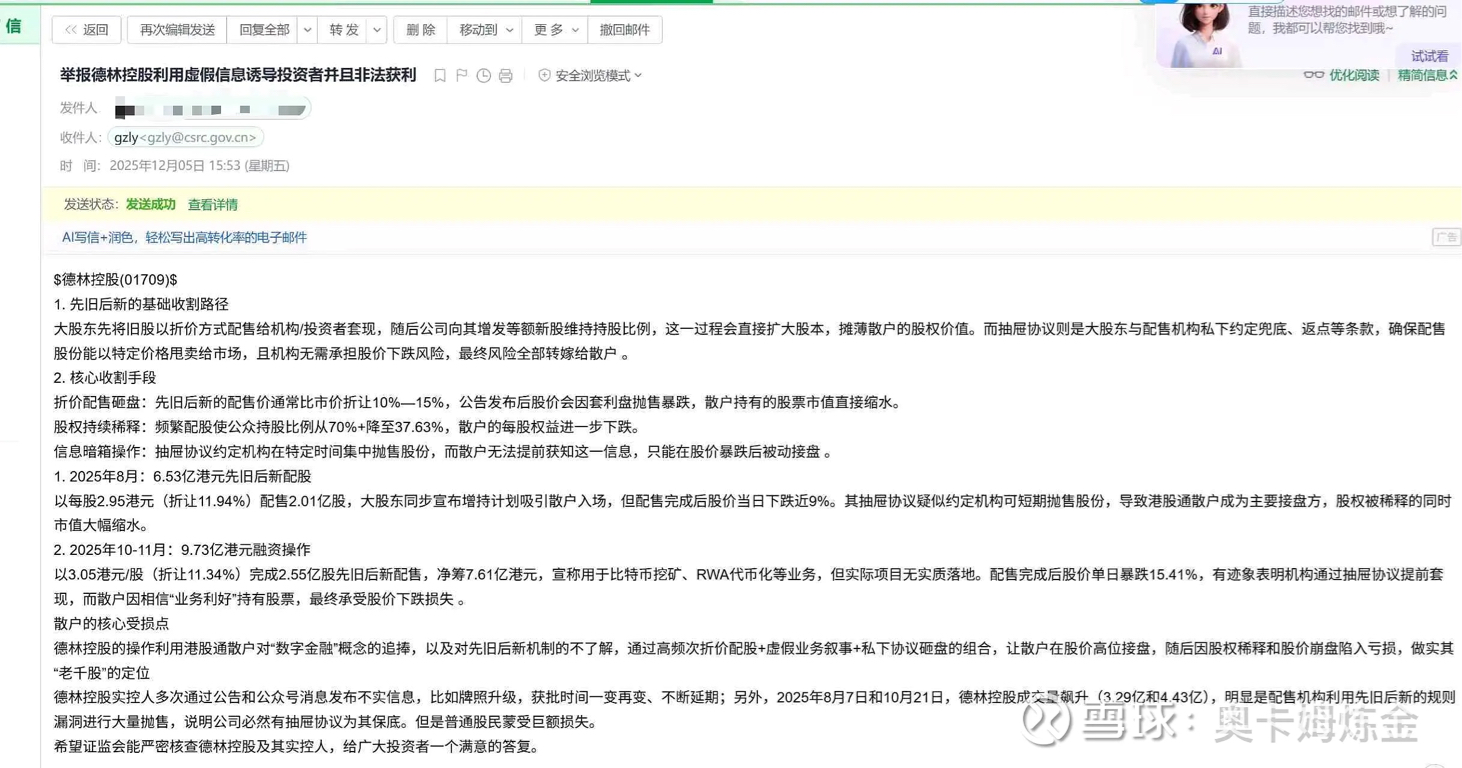
Task: Click the final line starting 希望证监会能严密核查
Action: (296, 747)
